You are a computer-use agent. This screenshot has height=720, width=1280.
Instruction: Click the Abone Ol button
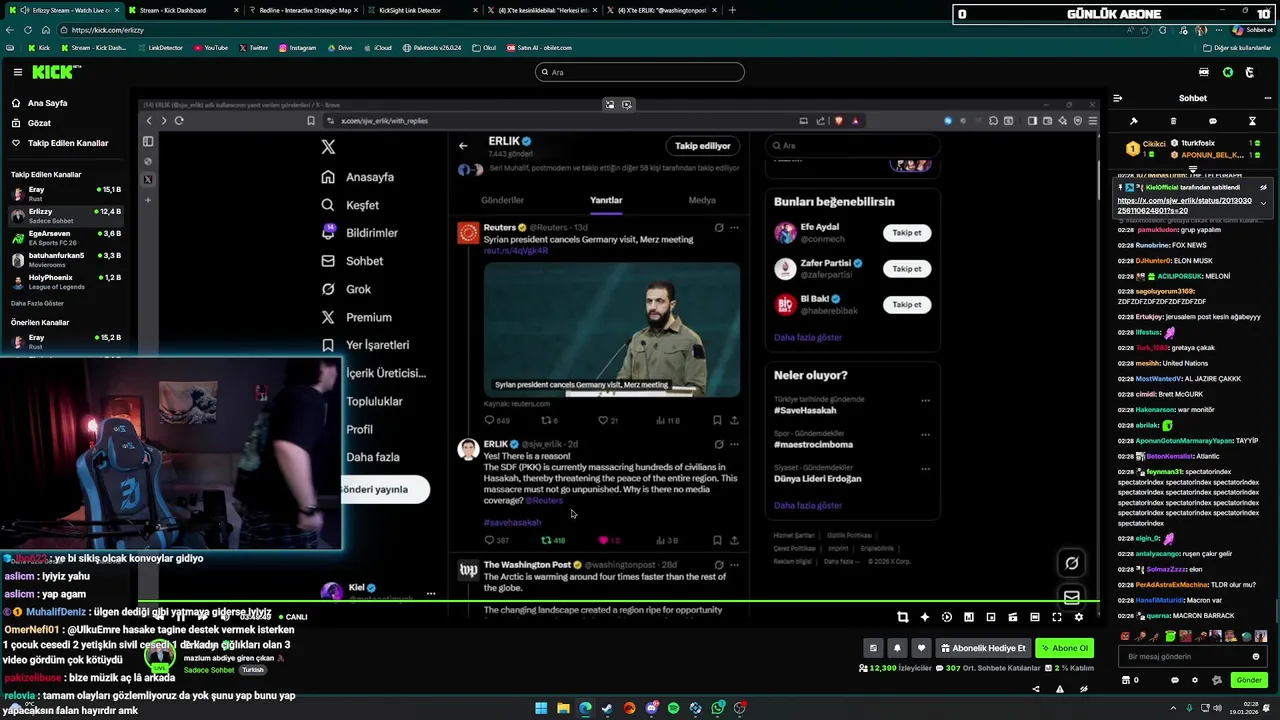click(1064, 648)
